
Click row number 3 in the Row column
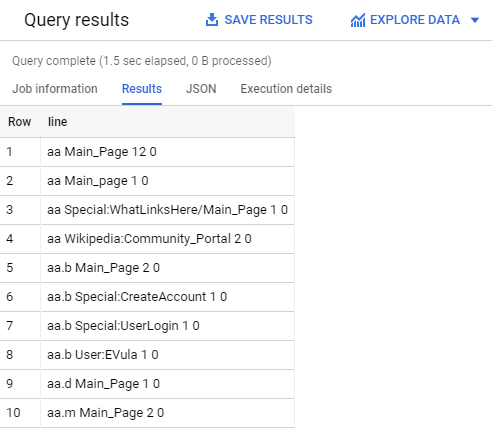pyautogui.click(x=10, y=210)
